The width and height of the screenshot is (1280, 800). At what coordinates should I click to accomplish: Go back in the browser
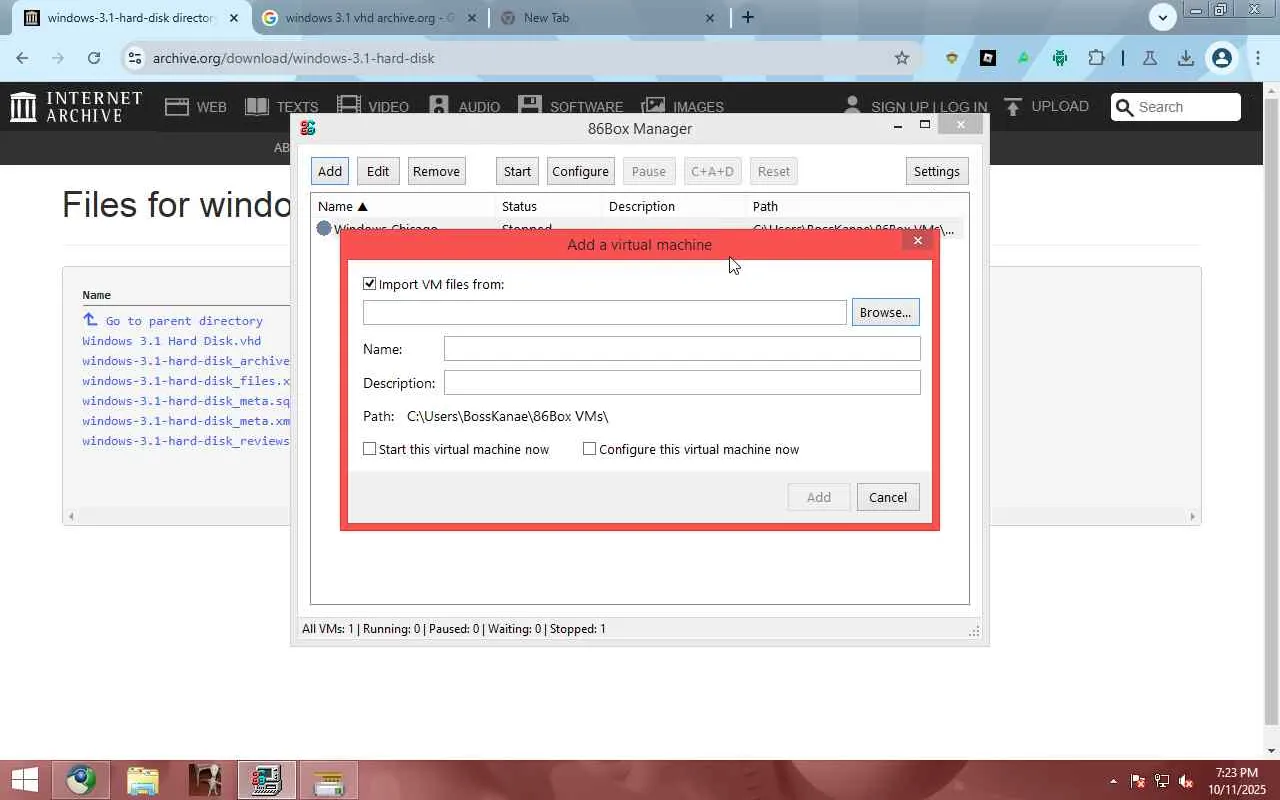coord(22,58)
